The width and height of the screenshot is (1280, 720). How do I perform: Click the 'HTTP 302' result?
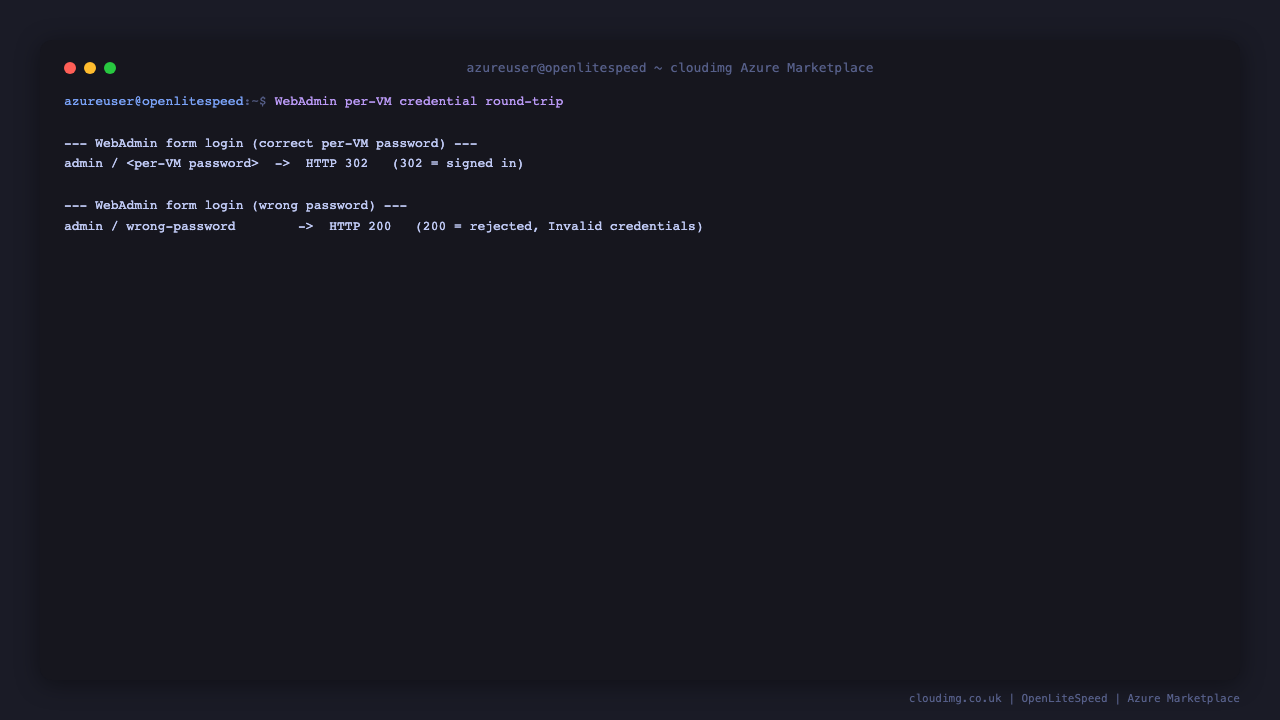337,163
